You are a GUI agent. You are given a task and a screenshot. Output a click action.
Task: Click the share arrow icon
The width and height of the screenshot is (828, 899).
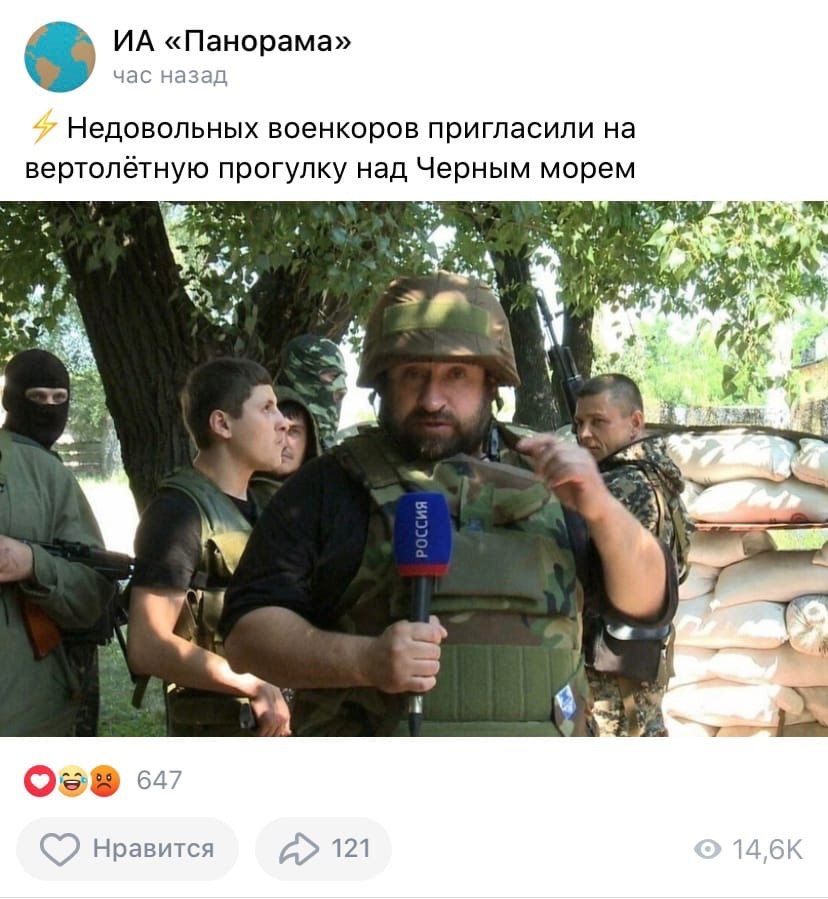click(x=299, y=849)
